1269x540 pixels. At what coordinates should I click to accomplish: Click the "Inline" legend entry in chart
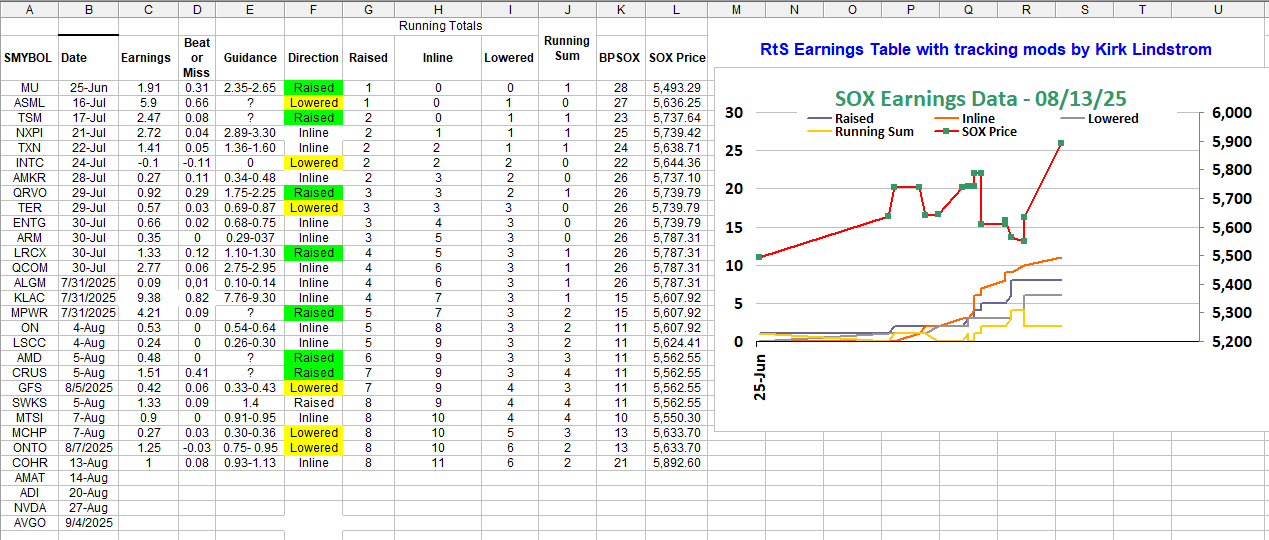(1003, 118)
